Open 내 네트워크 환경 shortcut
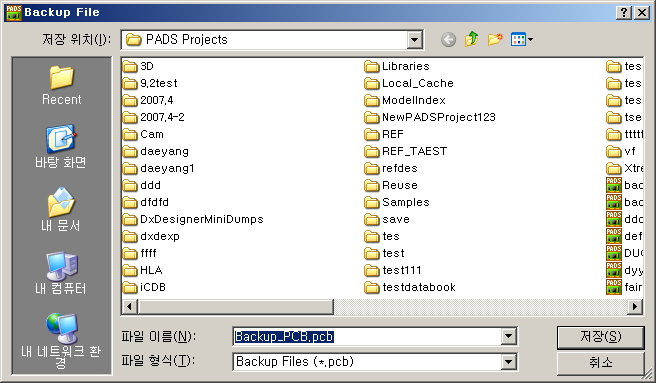The image size is (656, 383). pos(61,341)
